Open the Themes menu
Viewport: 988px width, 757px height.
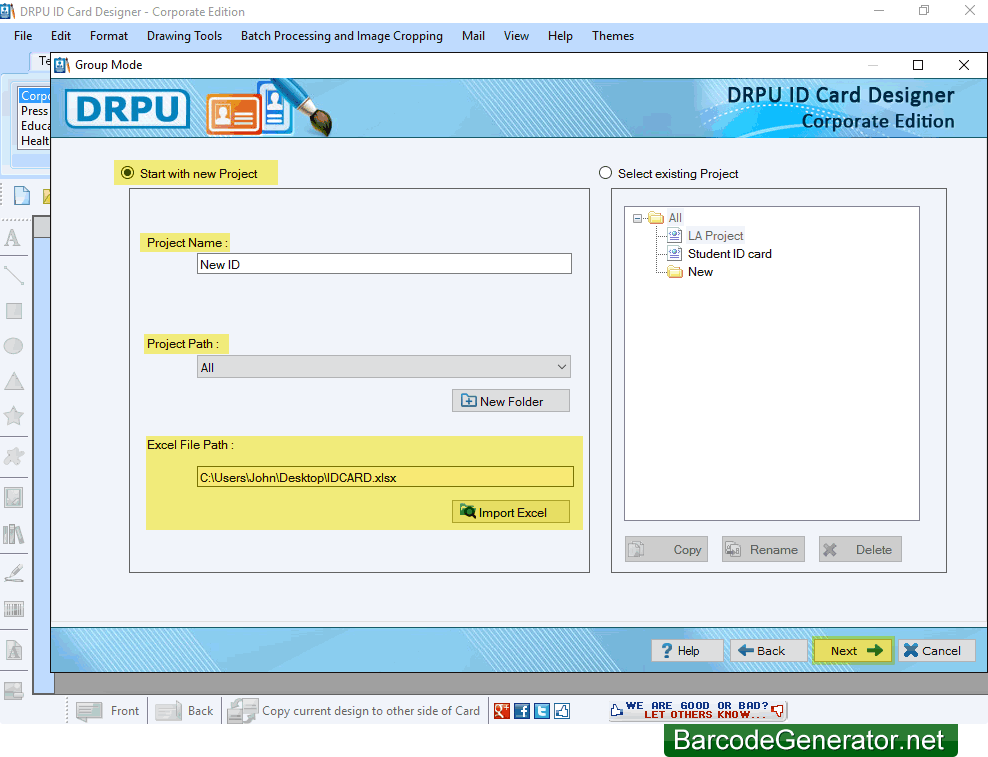[612, 35]
